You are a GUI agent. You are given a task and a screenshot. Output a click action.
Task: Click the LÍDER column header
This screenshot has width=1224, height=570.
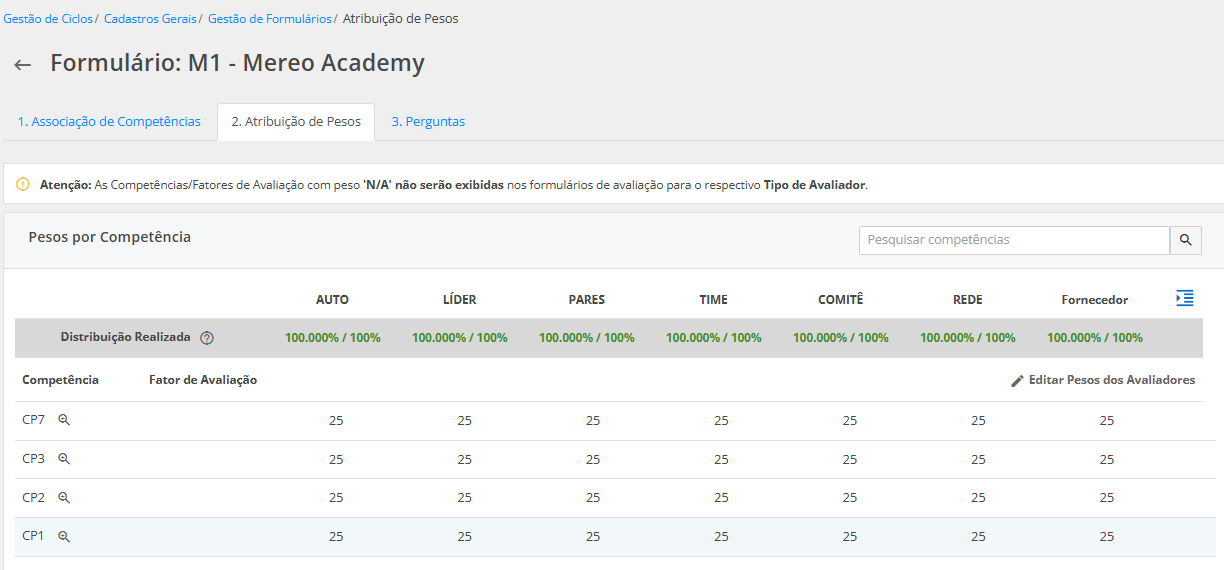click(x=459, y=300)
